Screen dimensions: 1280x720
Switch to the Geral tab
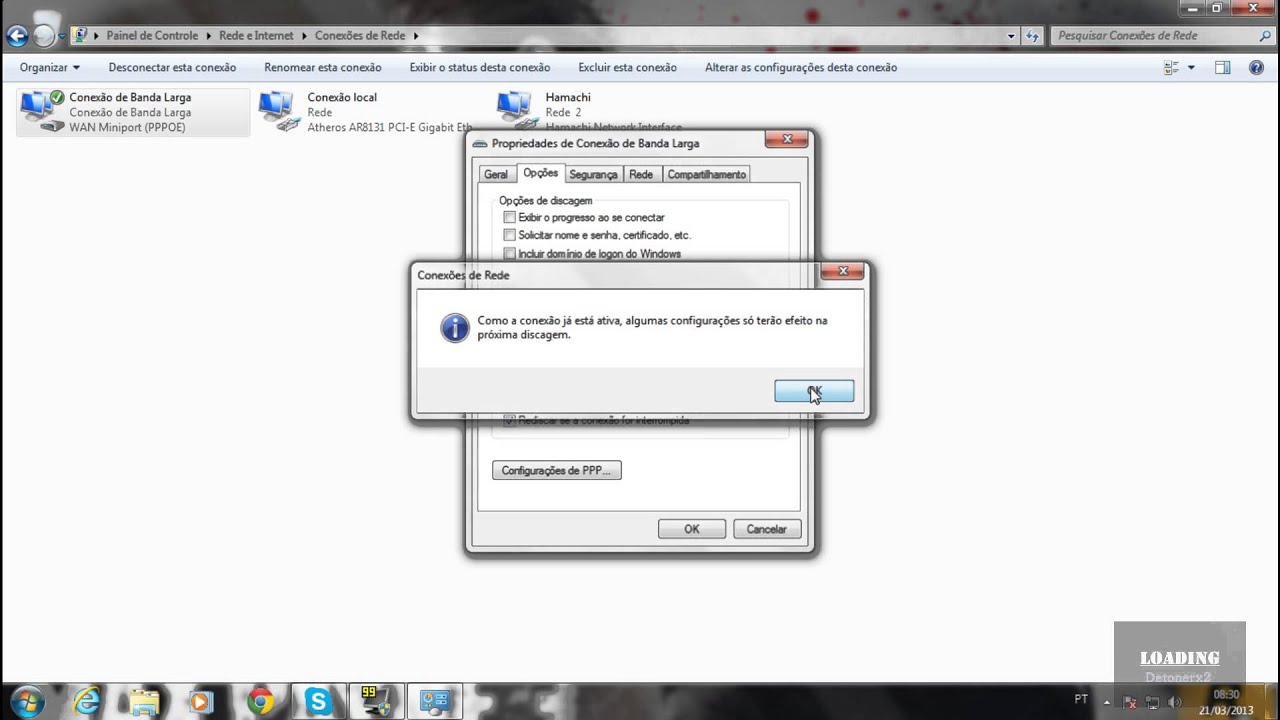(x=496, y=175)
